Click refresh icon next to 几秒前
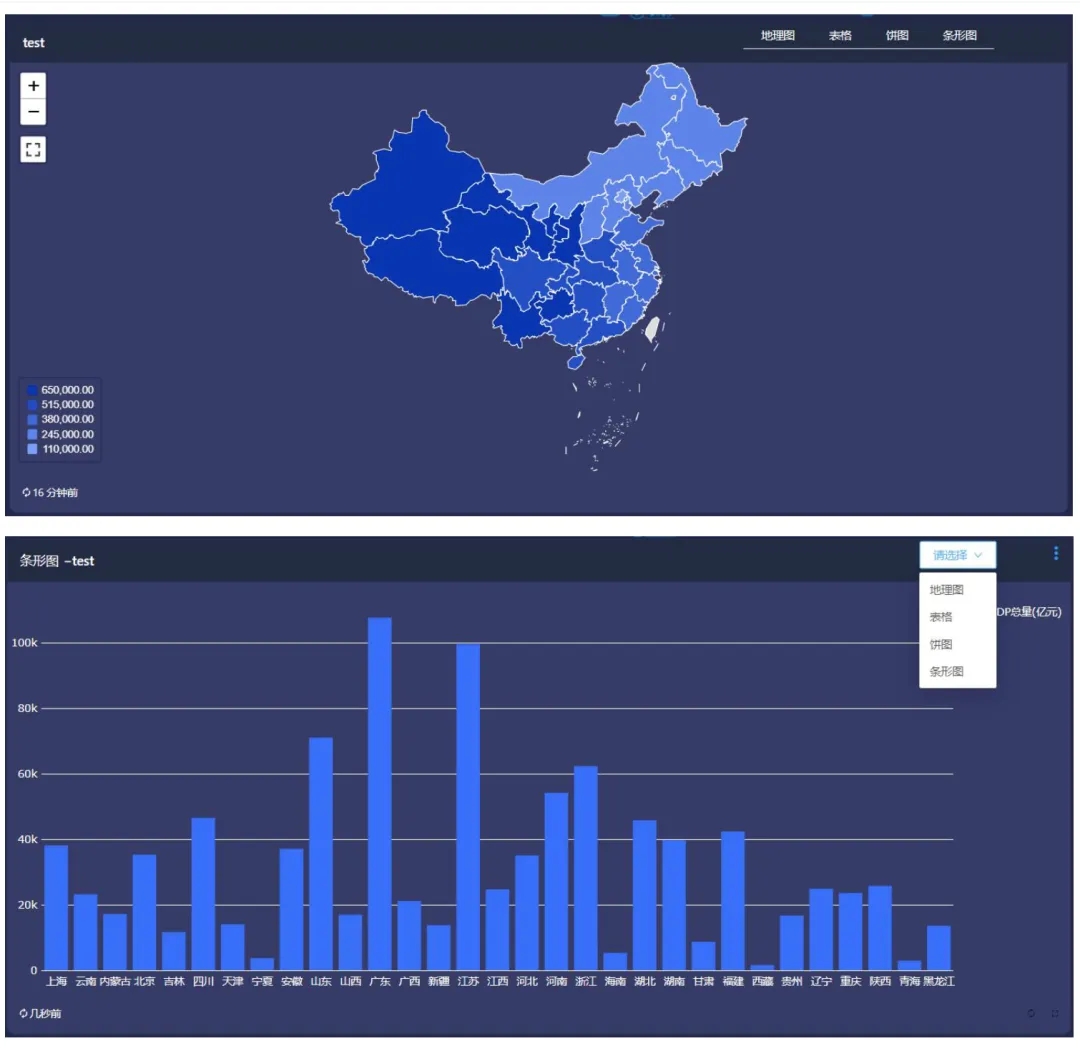The image size is (1080, 1051). coord(24,1014)
